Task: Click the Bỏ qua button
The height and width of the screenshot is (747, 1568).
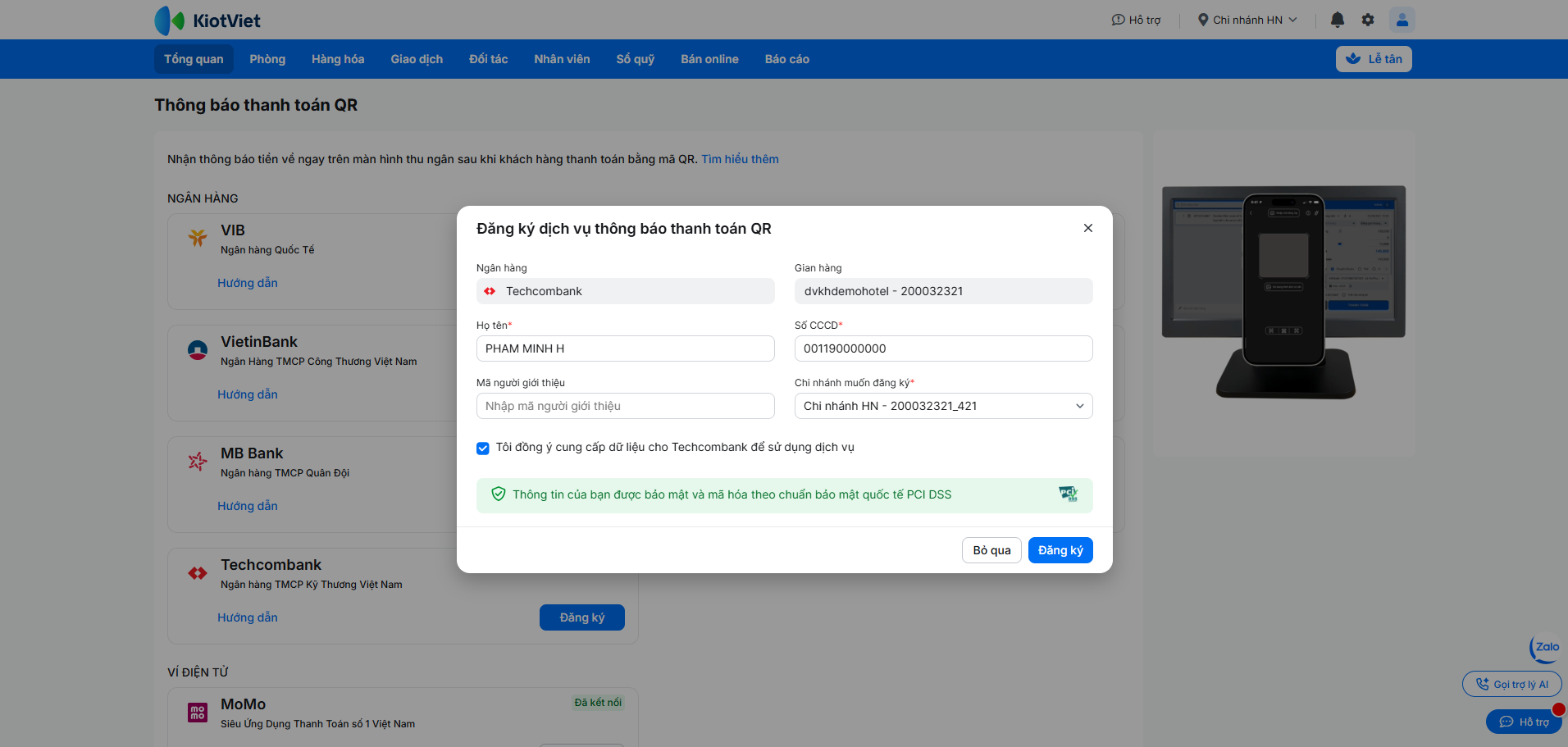Action: 991,550
